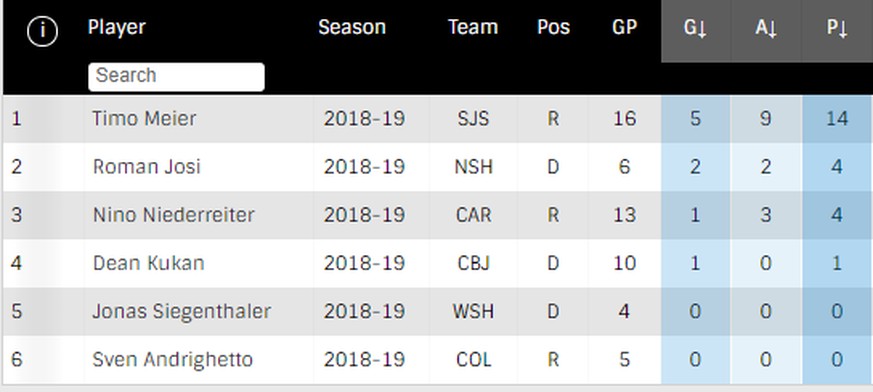Select SJS team cell
The width and height of the screenshot is (873, 392).
(473, 119)
